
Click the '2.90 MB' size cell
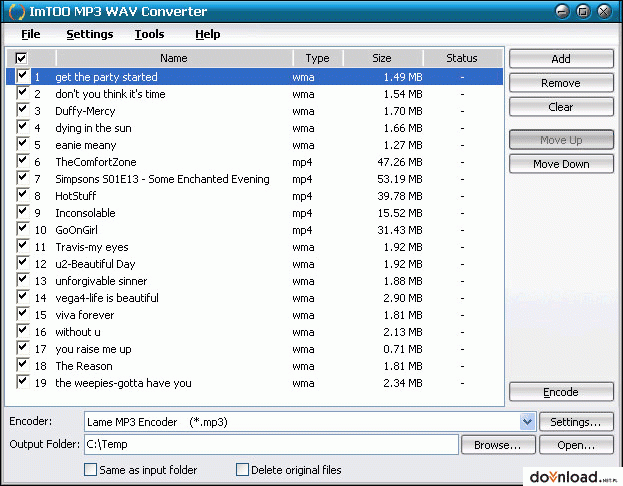[403, 298]
